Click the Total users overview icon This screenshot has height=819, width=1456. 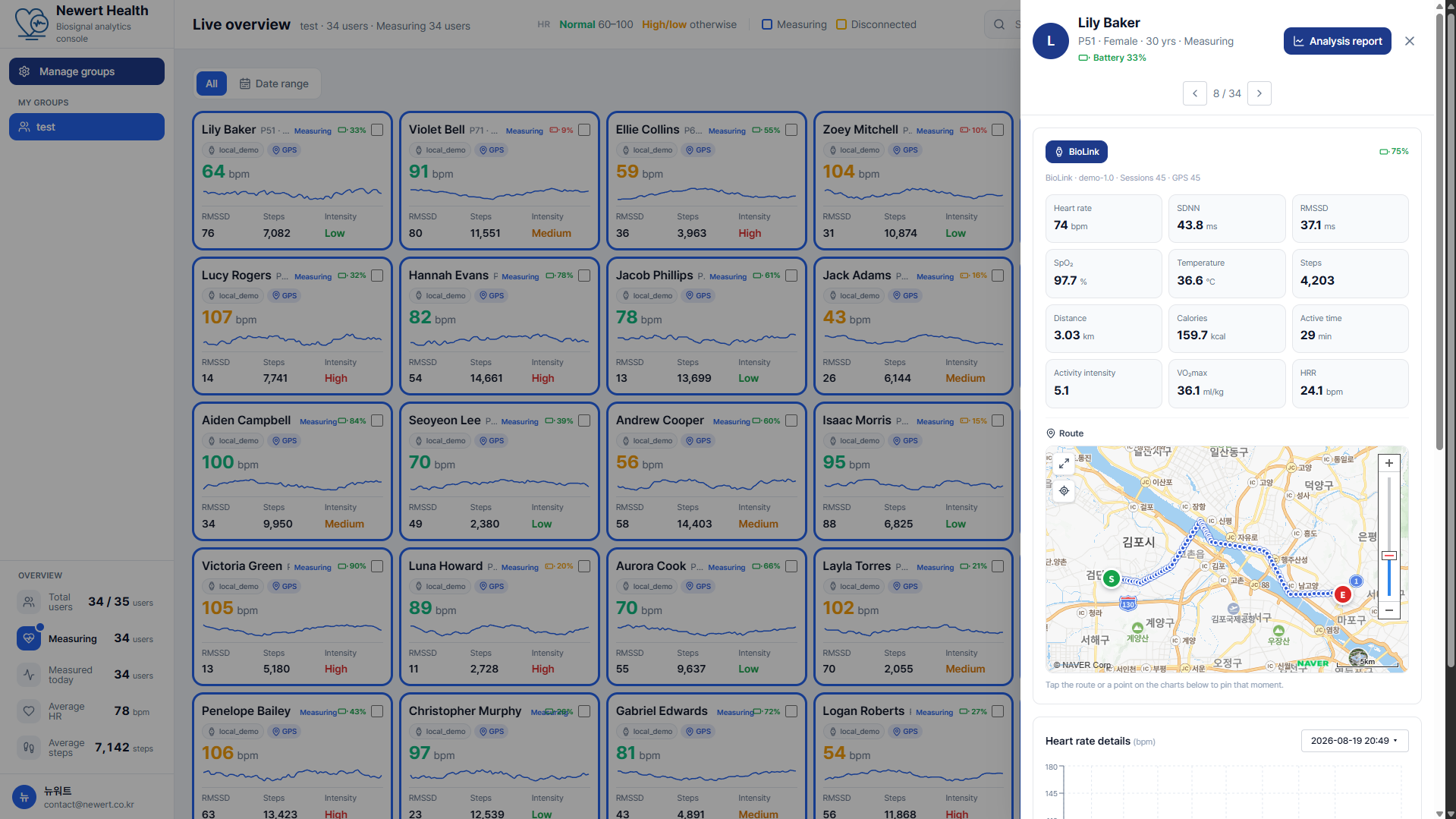[x=29, y=602]
